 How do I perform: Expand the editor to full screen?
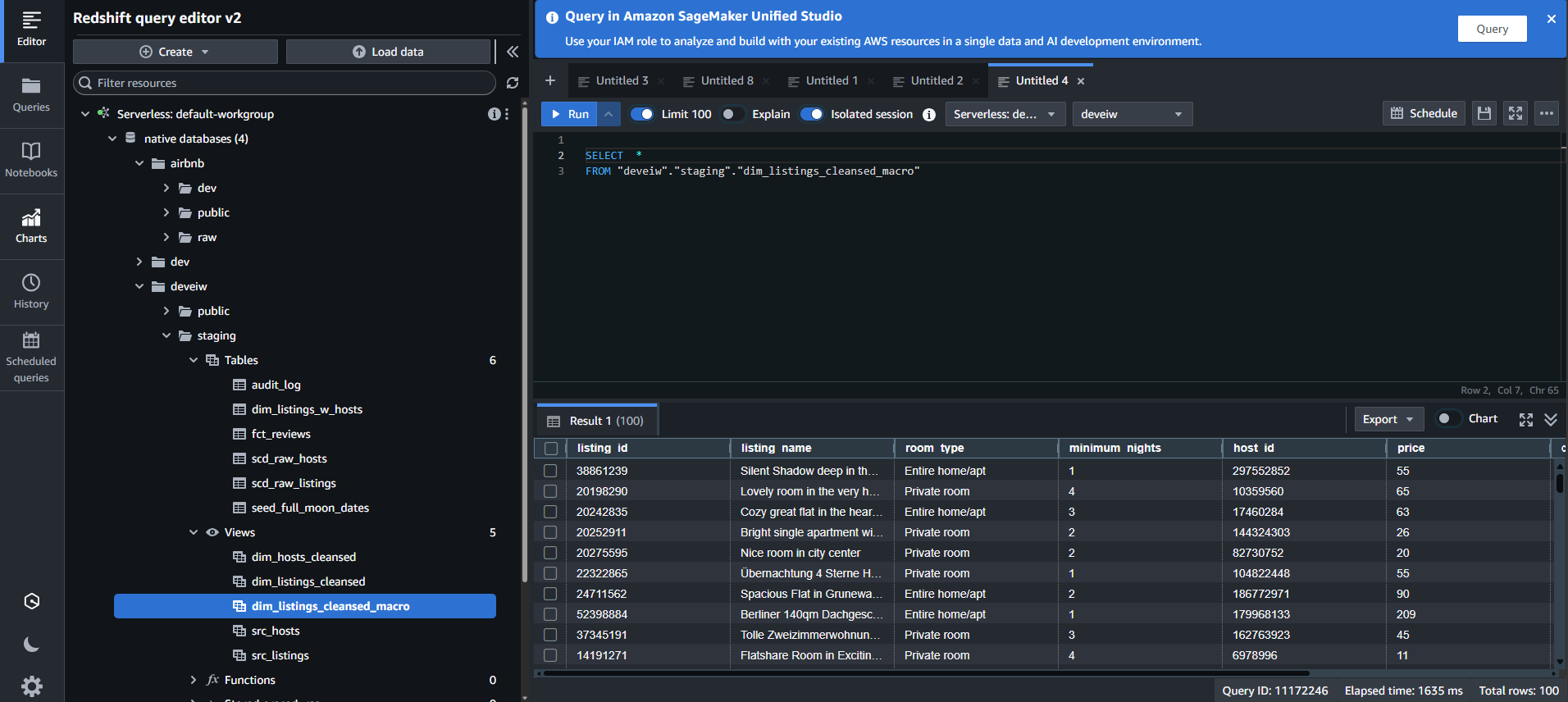click(x=1516, y=114)
